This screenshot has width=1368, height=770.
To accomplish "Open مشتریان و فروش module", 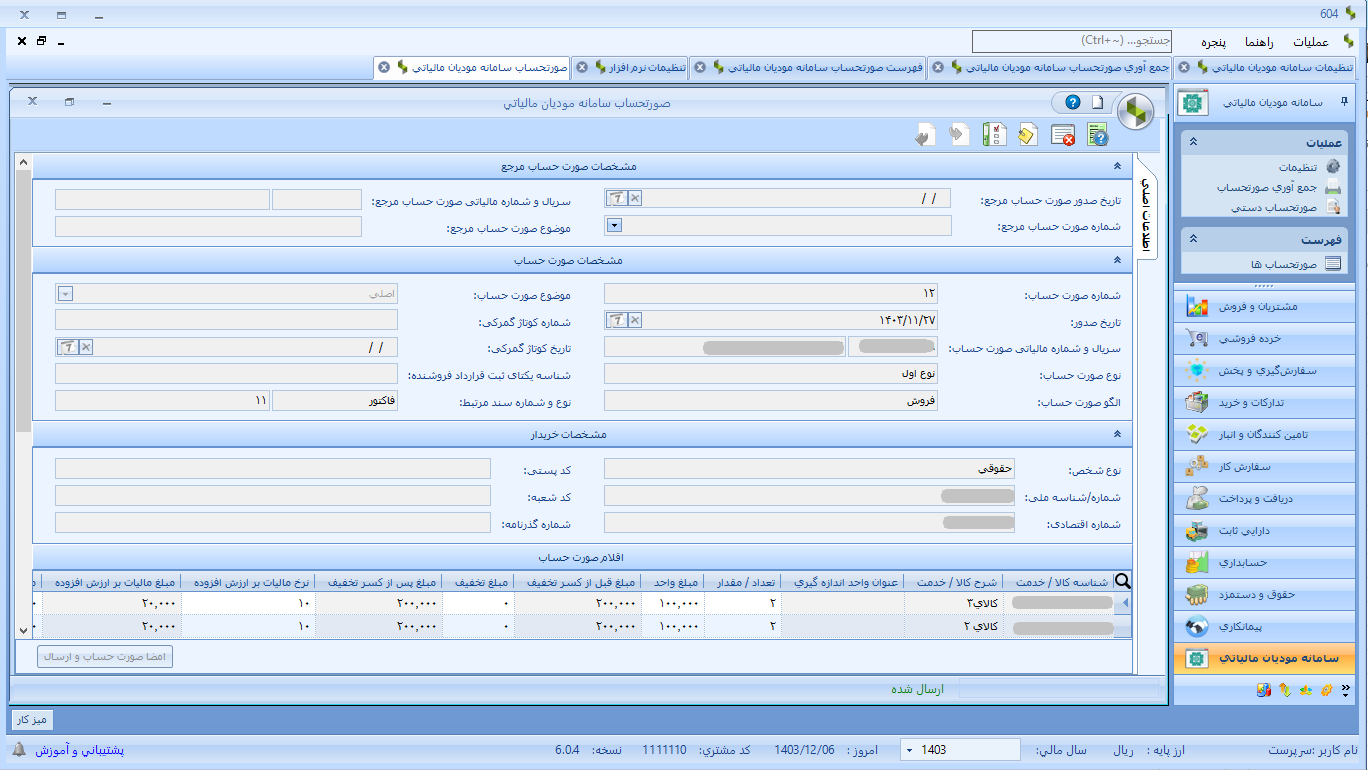I will [x=1264, y=306].
